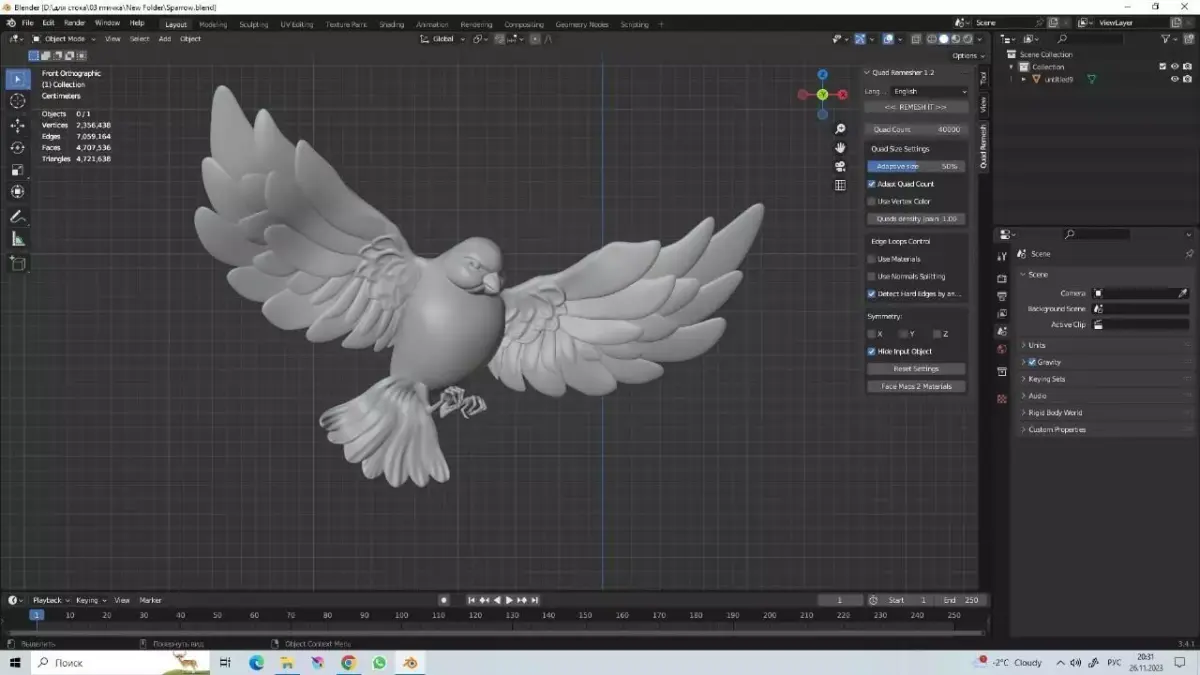1200x675 pixels.
Task: Open the viewport Options dropdown
Action: [968, 56]
